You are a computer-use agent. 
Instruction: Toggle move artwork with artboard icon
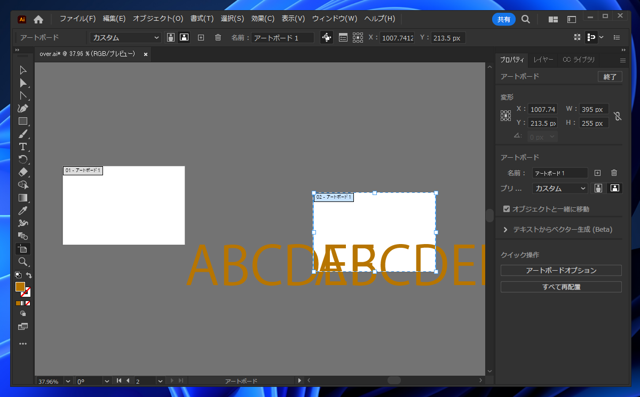327,38
